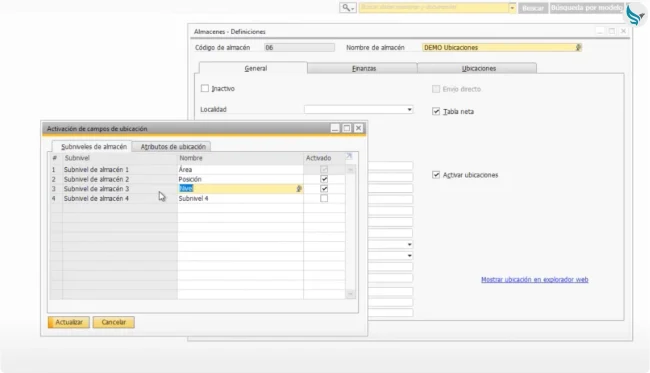This screenshot has width=650, height=373.
Task: Click scroll down arrow in sublevels table
Action: [350, 294]
